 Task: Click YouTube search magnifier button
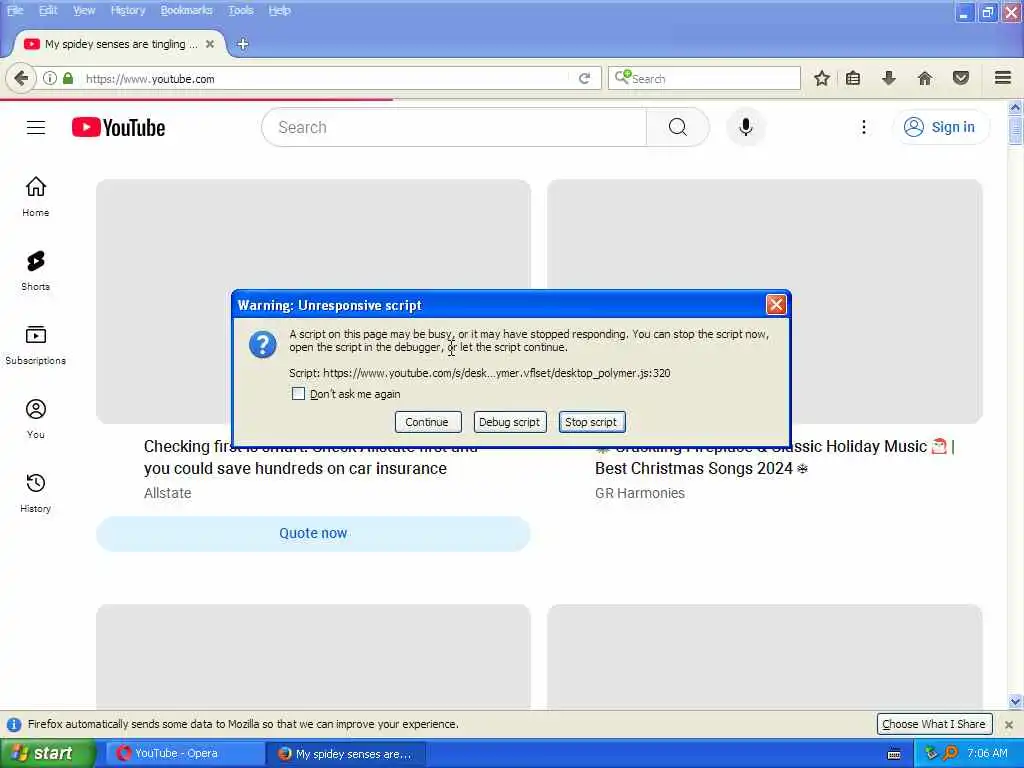pyautogui.click(x=677, y=127)
